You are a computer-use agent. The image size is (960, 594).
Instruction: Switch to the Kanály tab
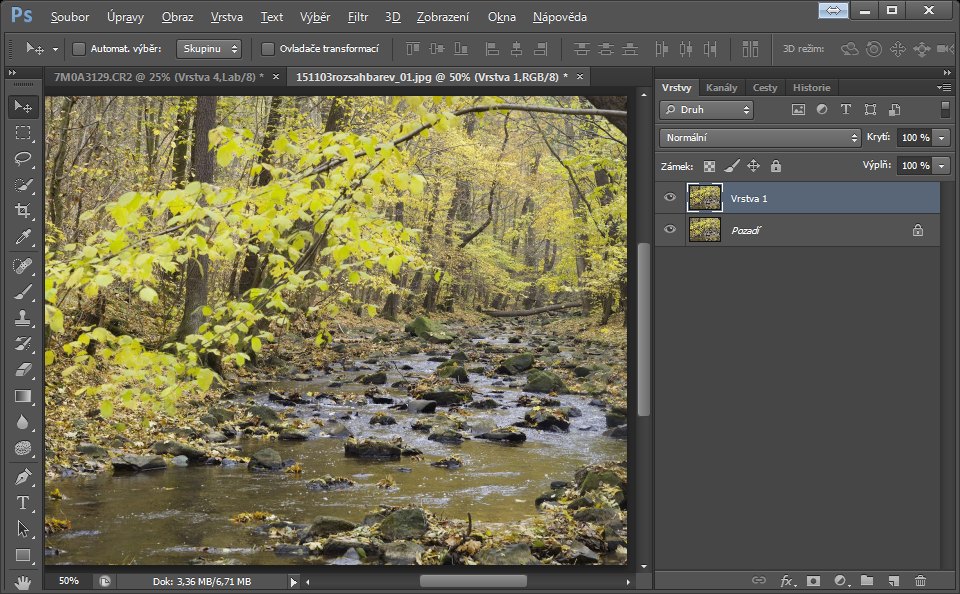coord(721,87)
